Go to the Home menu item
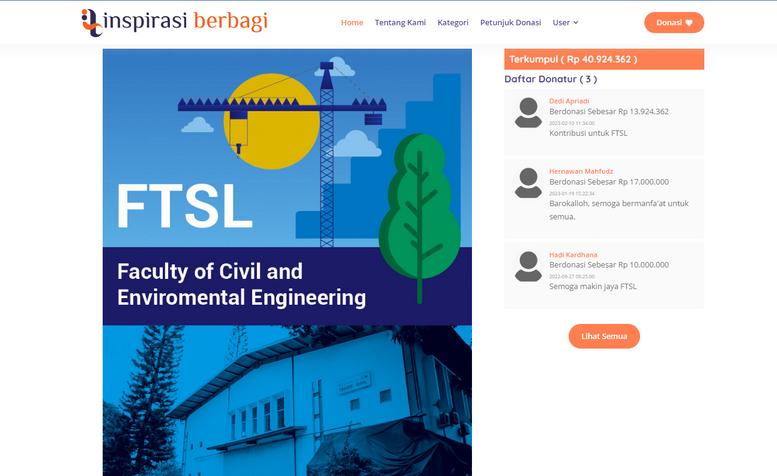This screenshot has width=777, height=476. tap(352, 22)
